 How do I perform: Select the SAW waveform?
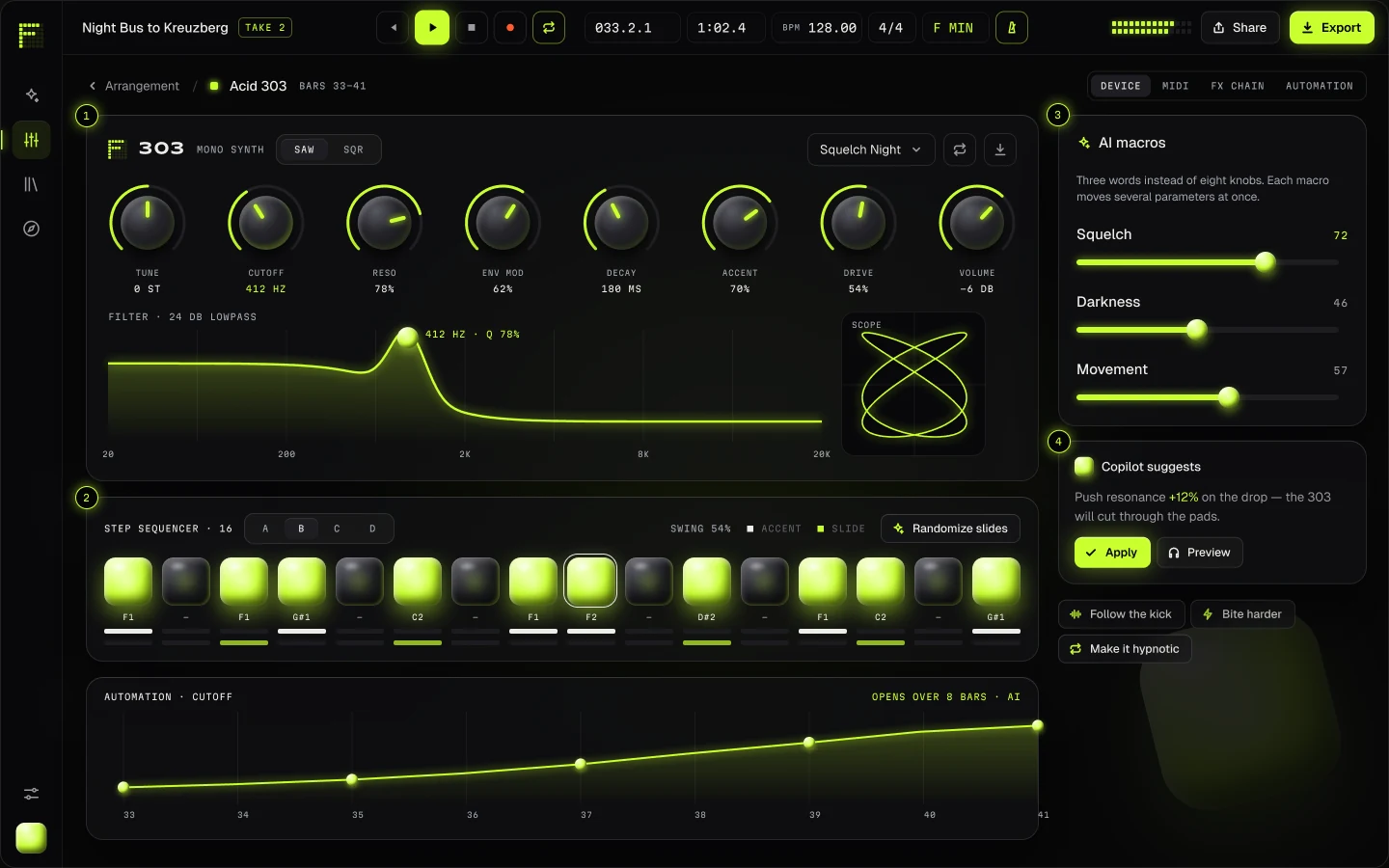pos(305,149)
